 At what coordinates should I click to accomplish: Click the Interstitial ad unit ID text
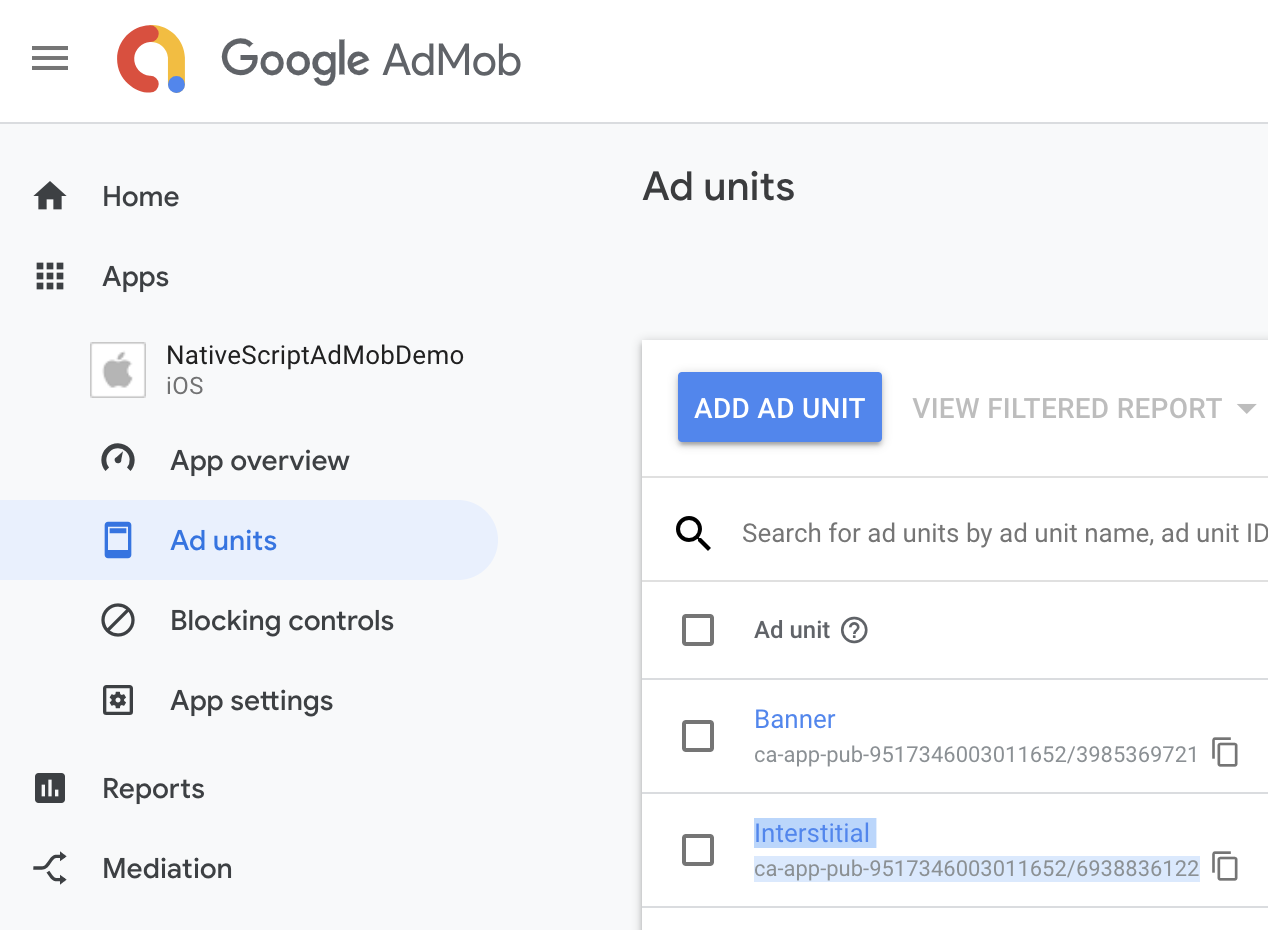tap(976, 869)
